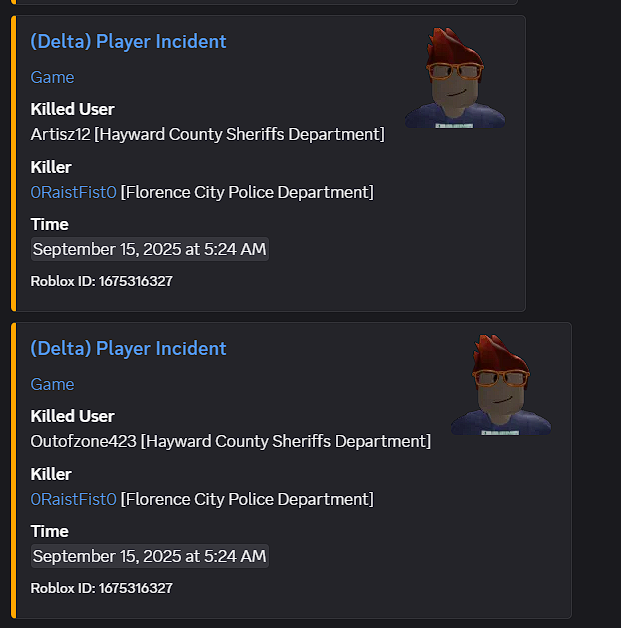Click the Game link in the Artisz12 embed
Viewport: 621px width, 628px height.
52,77
